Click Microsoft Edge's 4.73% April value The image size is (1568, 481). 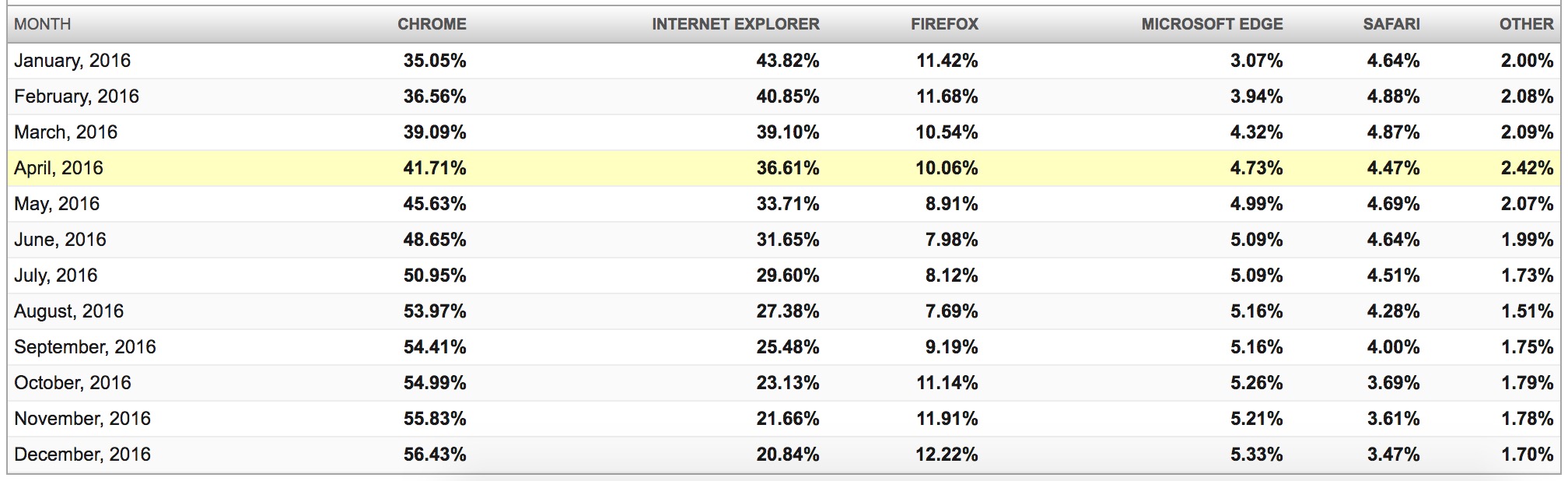click(x=1256, y=168)
